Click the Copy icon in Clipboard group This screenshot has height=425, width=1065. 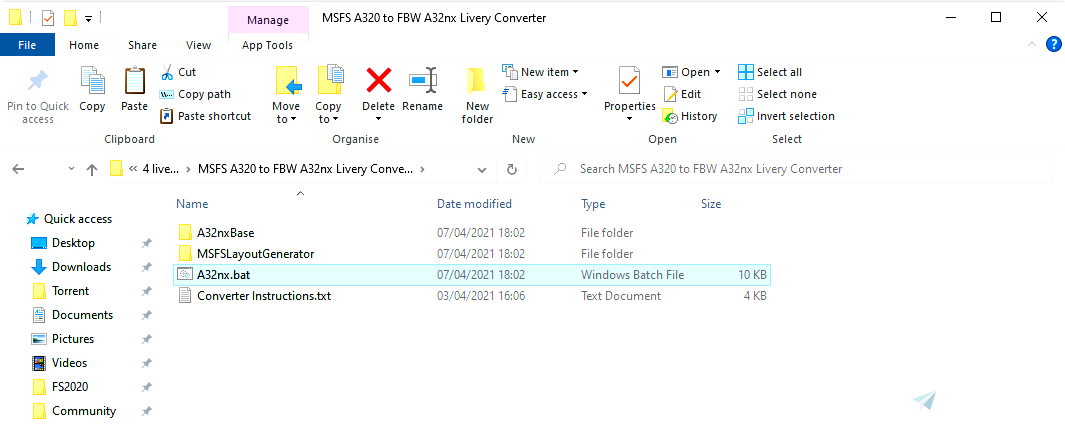92,81
